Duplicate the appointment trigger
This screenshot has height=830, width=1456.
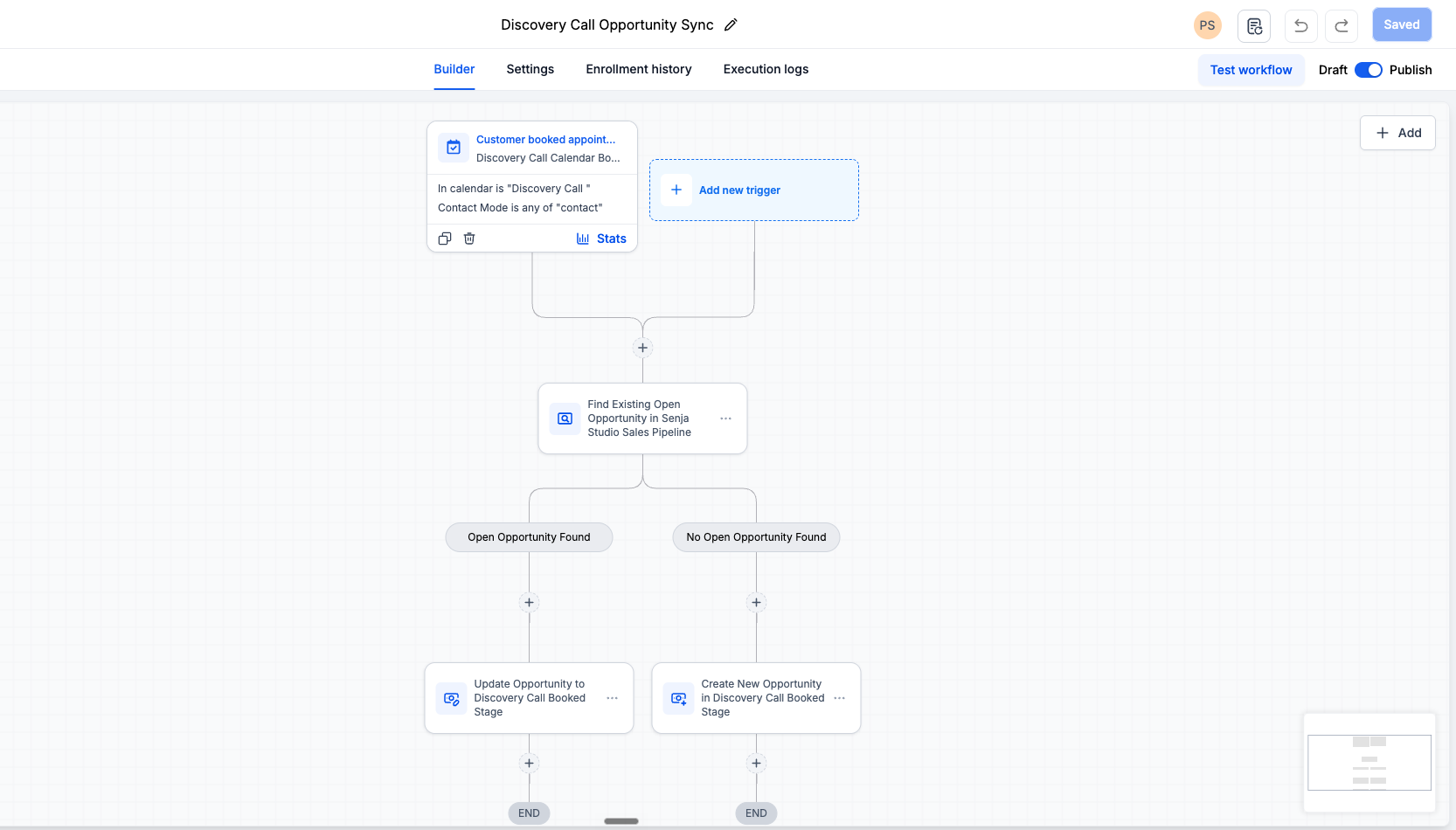pos(445,239)
